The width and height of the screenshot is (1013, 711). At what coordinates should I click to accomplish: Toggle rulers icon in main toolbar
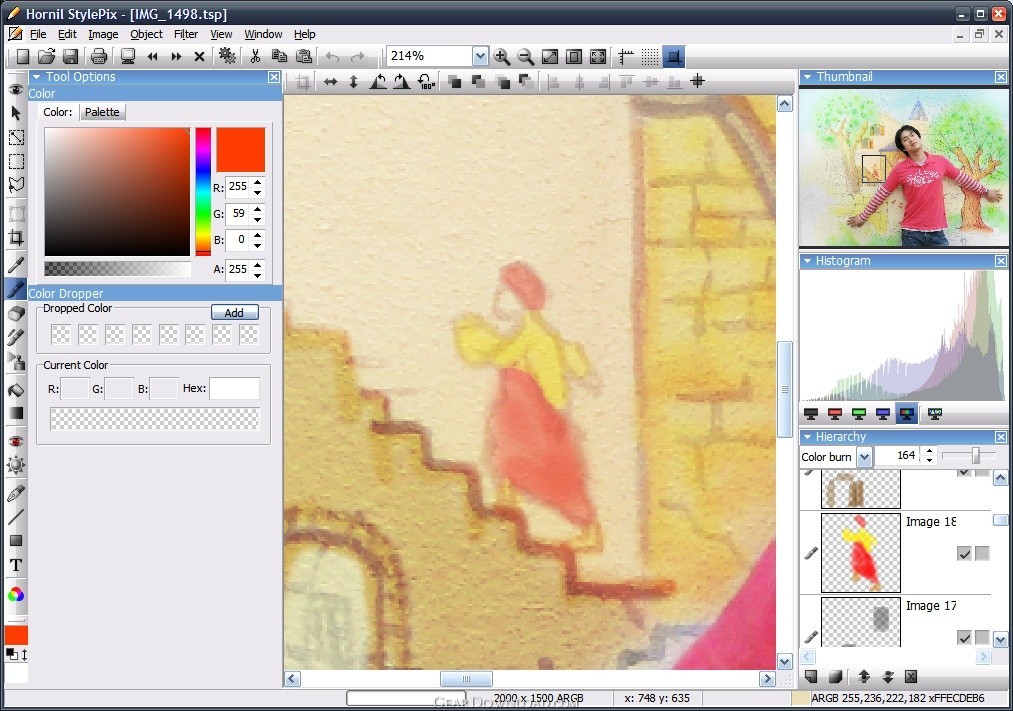(625, 57)
